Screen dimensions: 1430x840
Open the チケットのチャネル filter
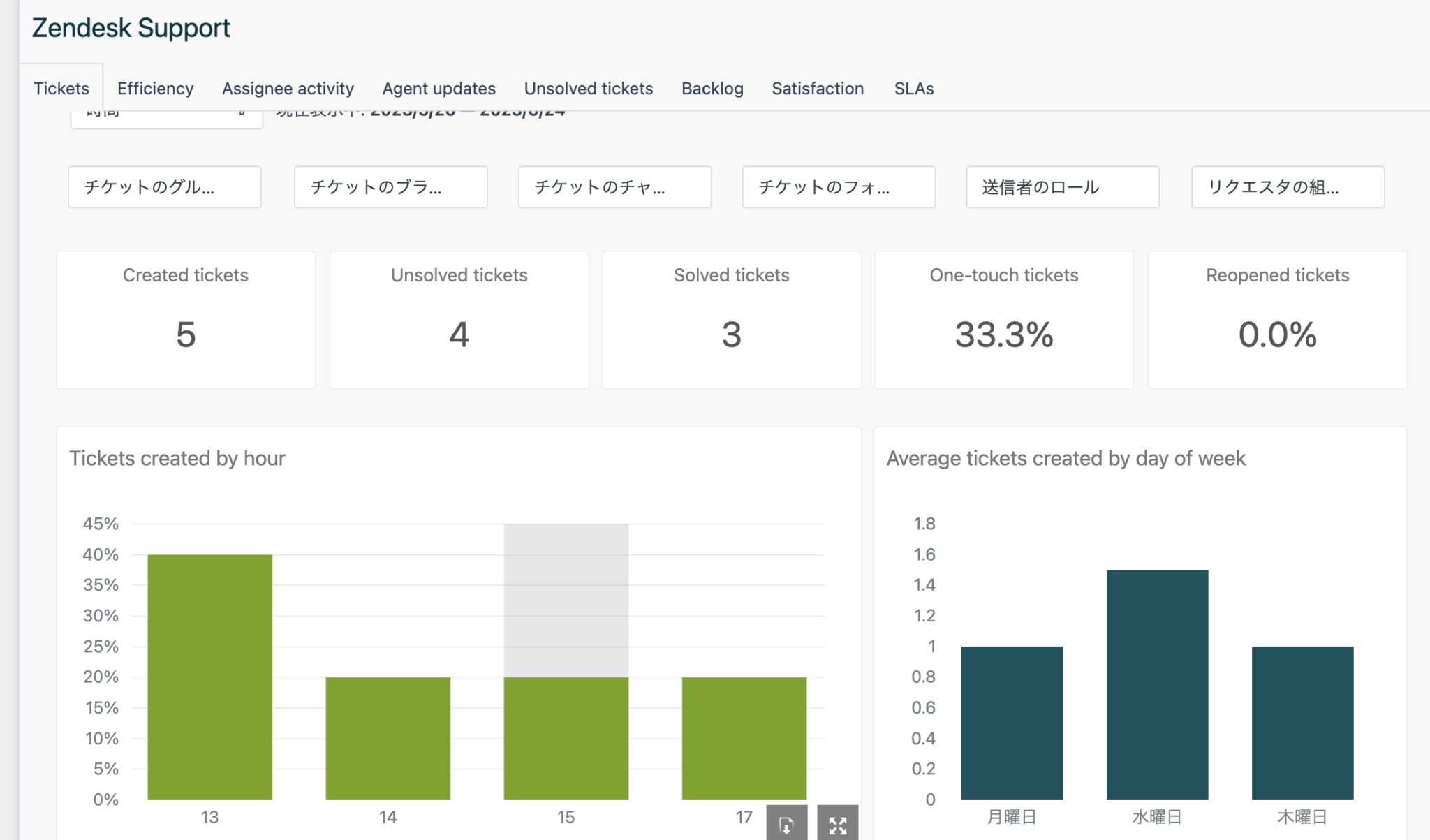pos(614,186)
